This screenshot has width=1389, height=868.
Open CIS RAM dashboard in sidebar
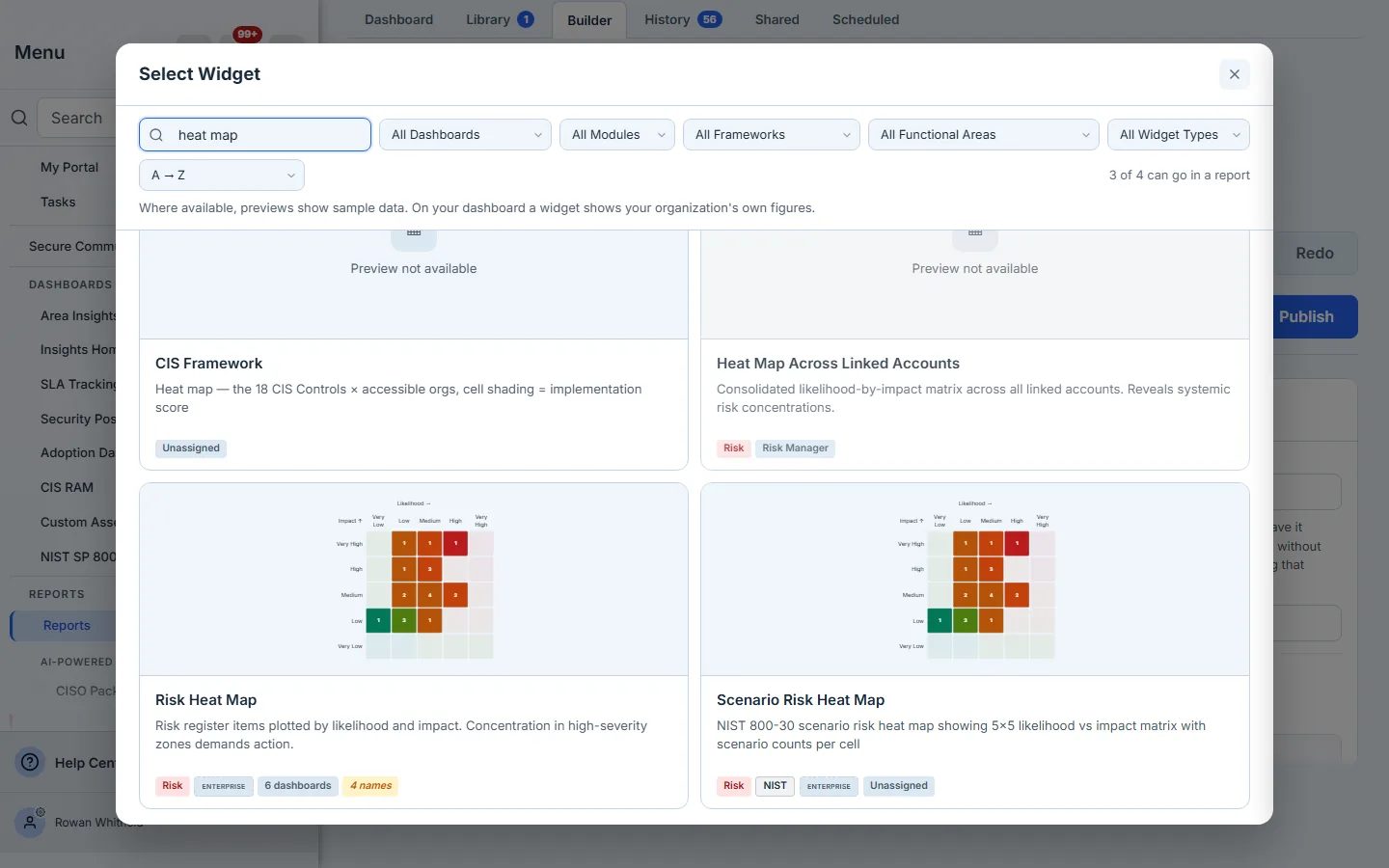(67, 487)
